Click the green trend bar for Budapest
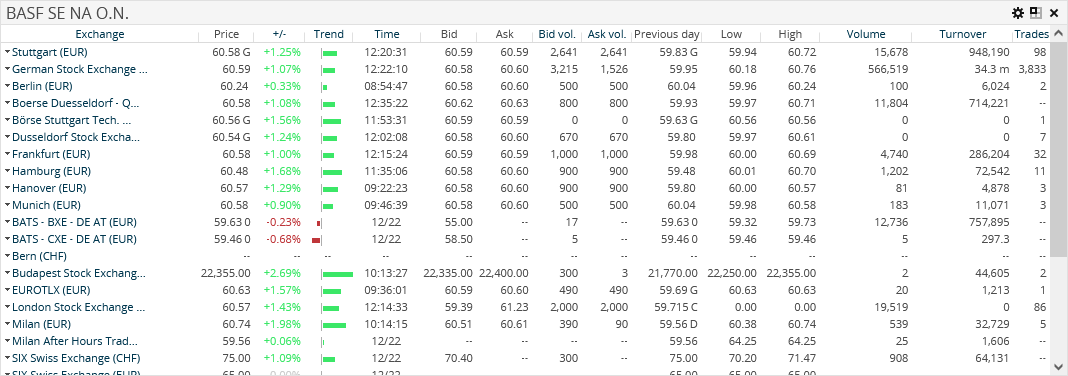Viewport: 1068px width, 376px height. tap(338, 274)
